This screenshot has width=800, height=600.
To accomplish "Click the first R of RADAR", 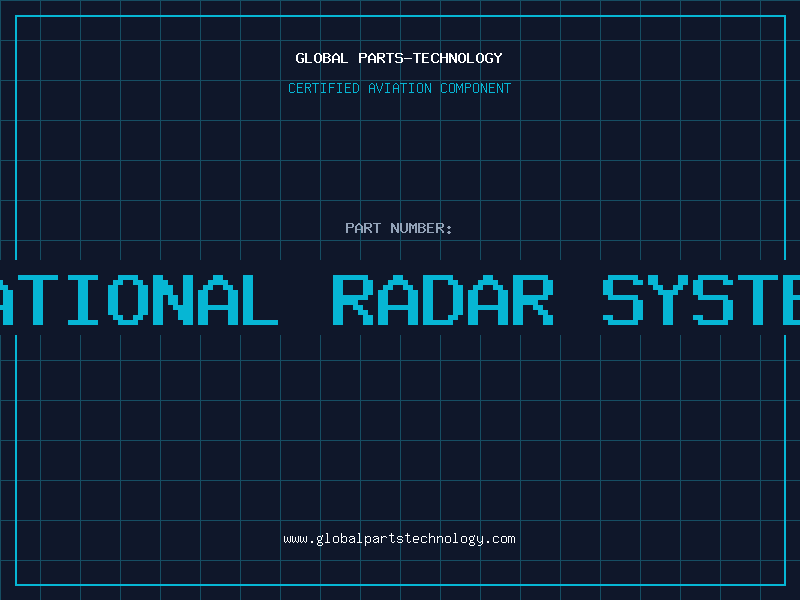I will [x=351, y=299].
